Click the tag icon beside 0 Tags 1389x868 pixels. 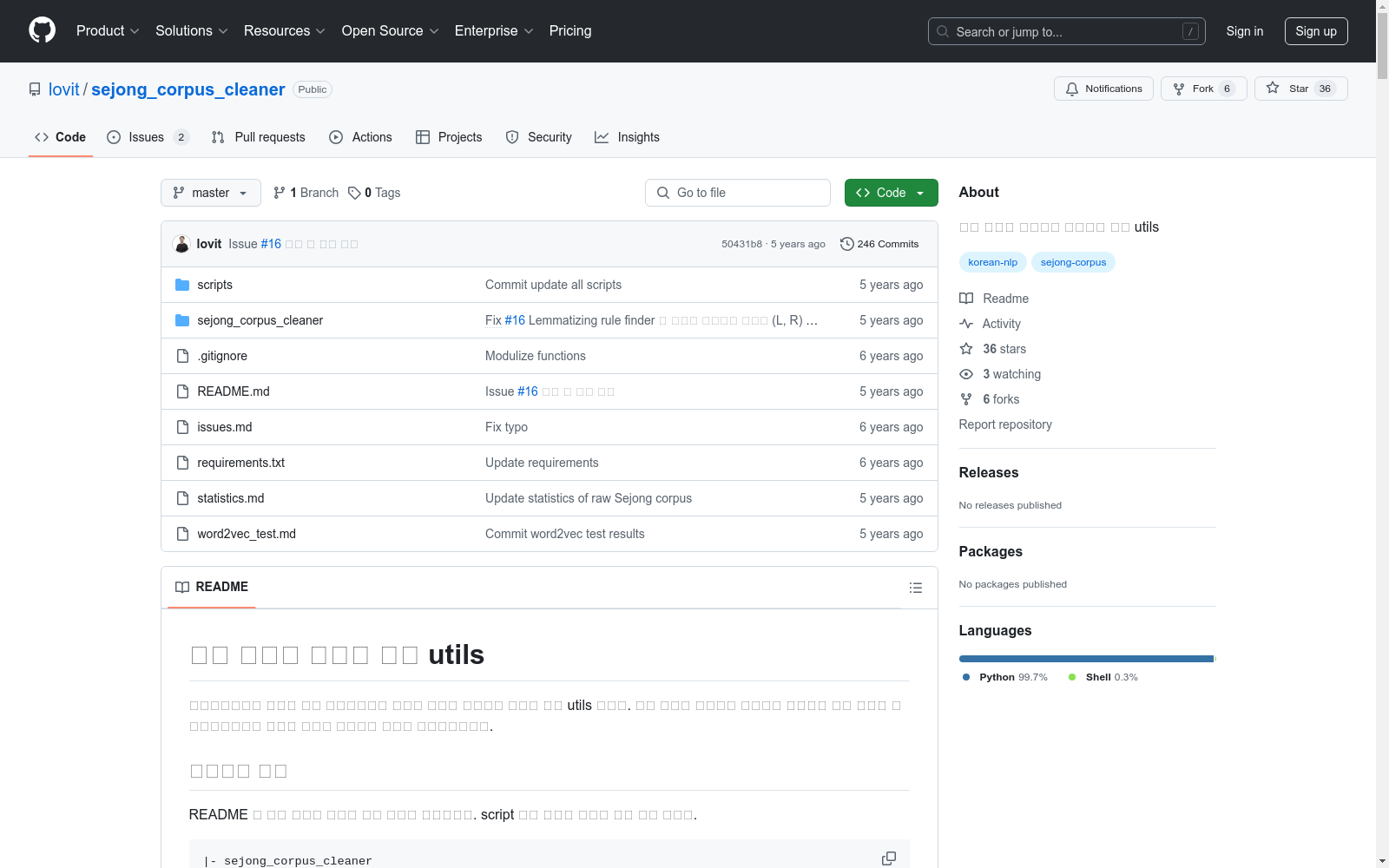pyautogui.click(x=354, y=193)
